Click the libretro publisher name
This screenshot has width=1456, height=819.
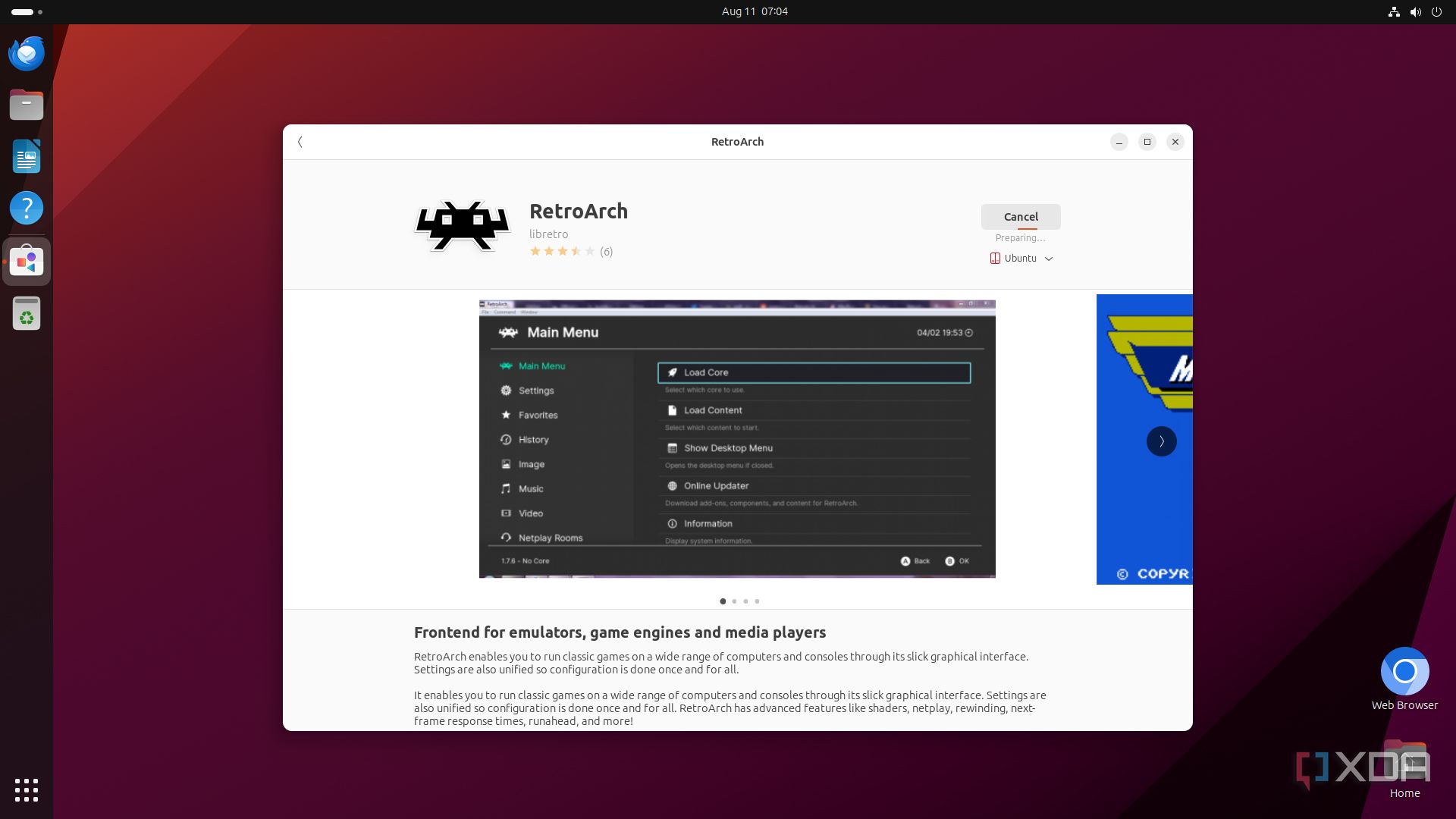tap(548, 234)
